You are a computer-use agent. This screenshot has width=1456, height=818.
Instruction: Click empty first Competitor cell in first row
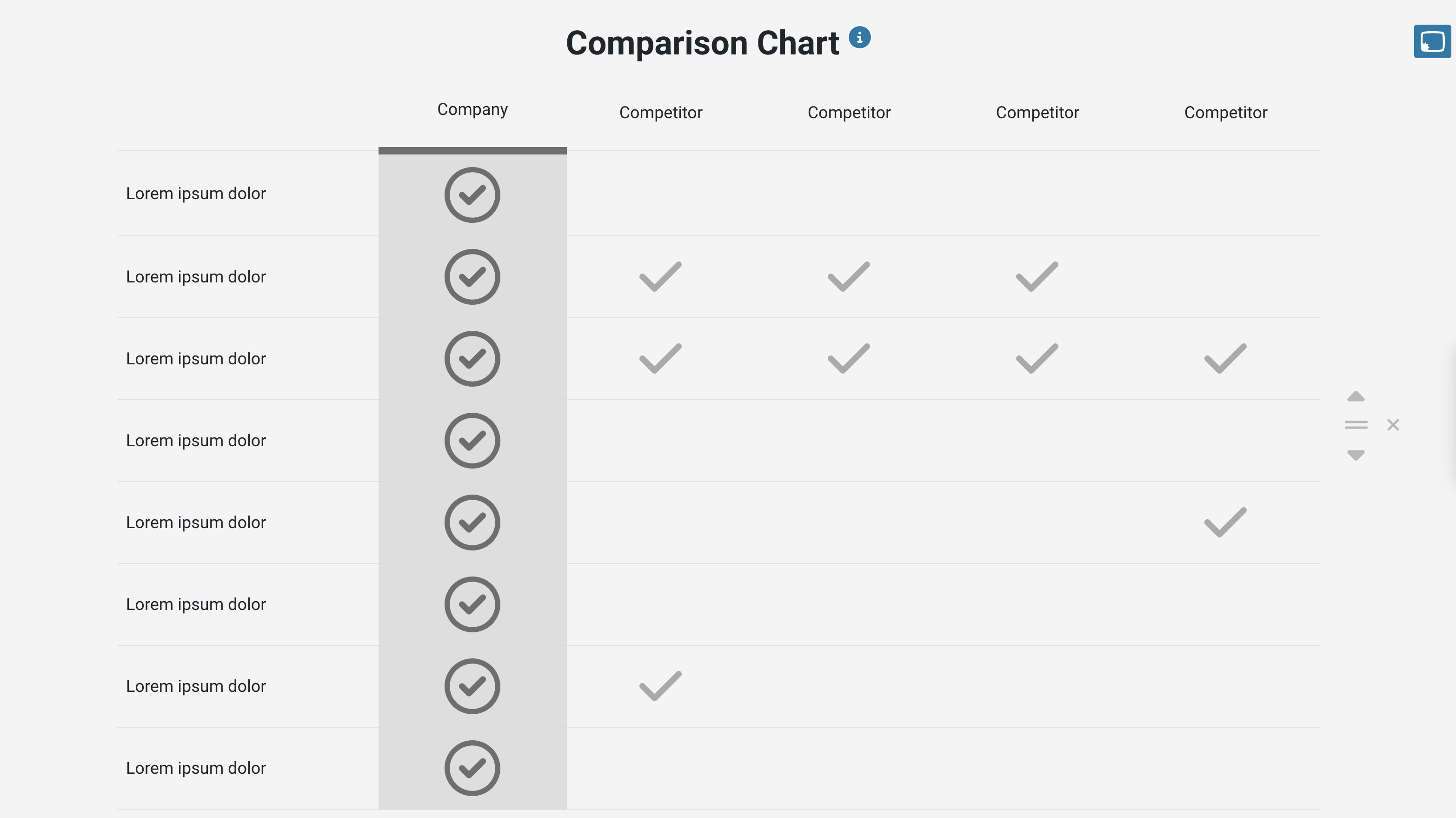click(660, 194)
